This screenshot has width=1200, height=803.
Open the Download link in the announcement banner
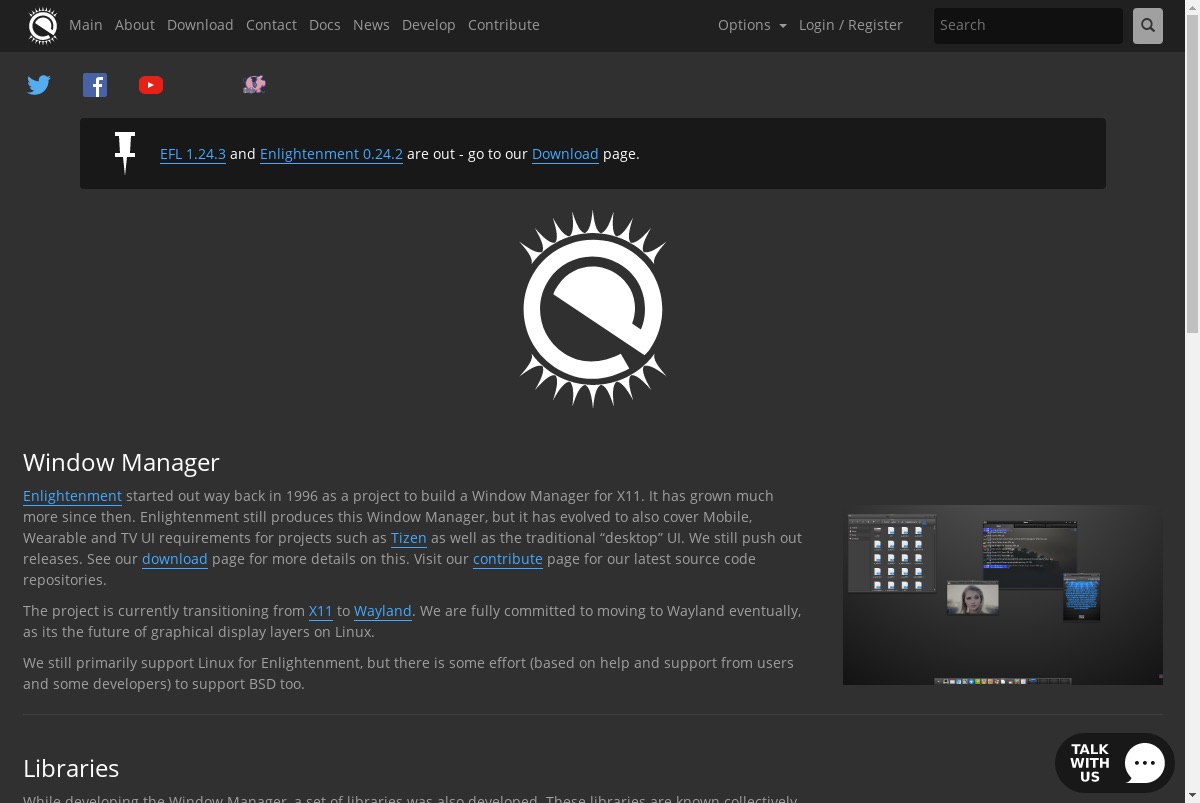tap(565, 154)
